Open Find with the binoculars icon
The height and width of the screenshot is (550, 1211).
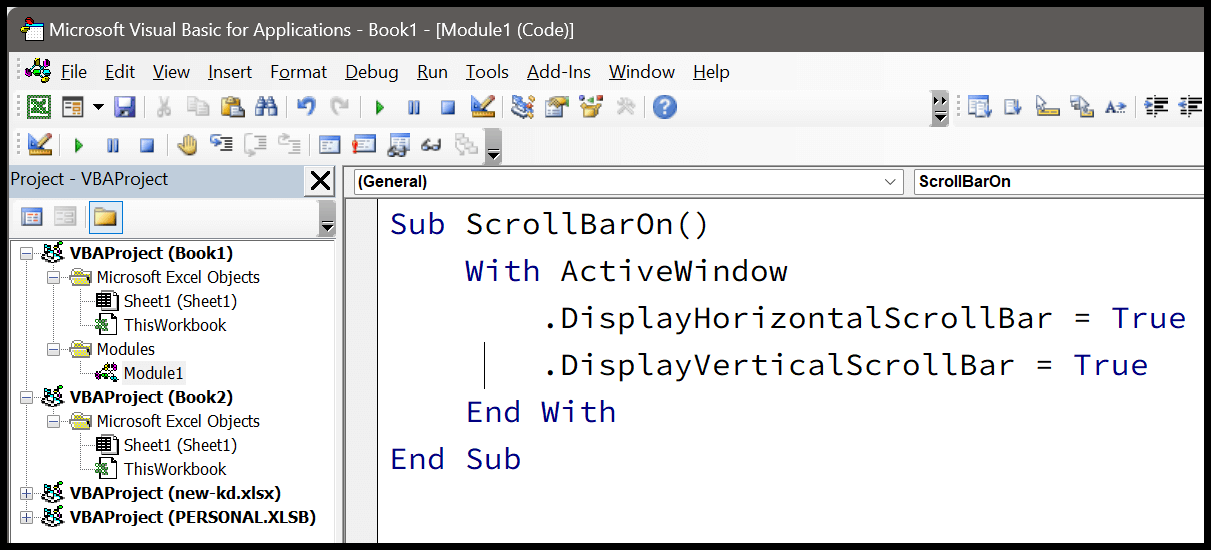click(265, 107)
